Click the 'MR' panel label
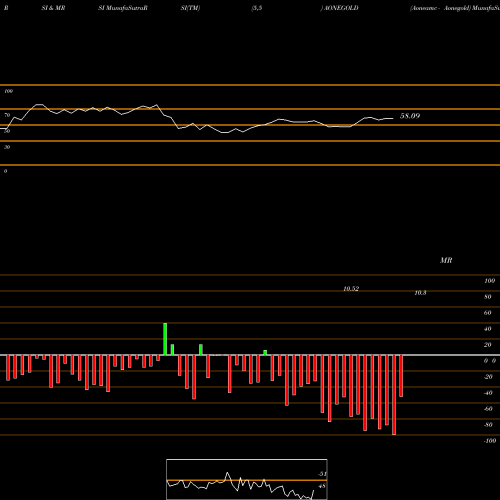 (446, 260)
